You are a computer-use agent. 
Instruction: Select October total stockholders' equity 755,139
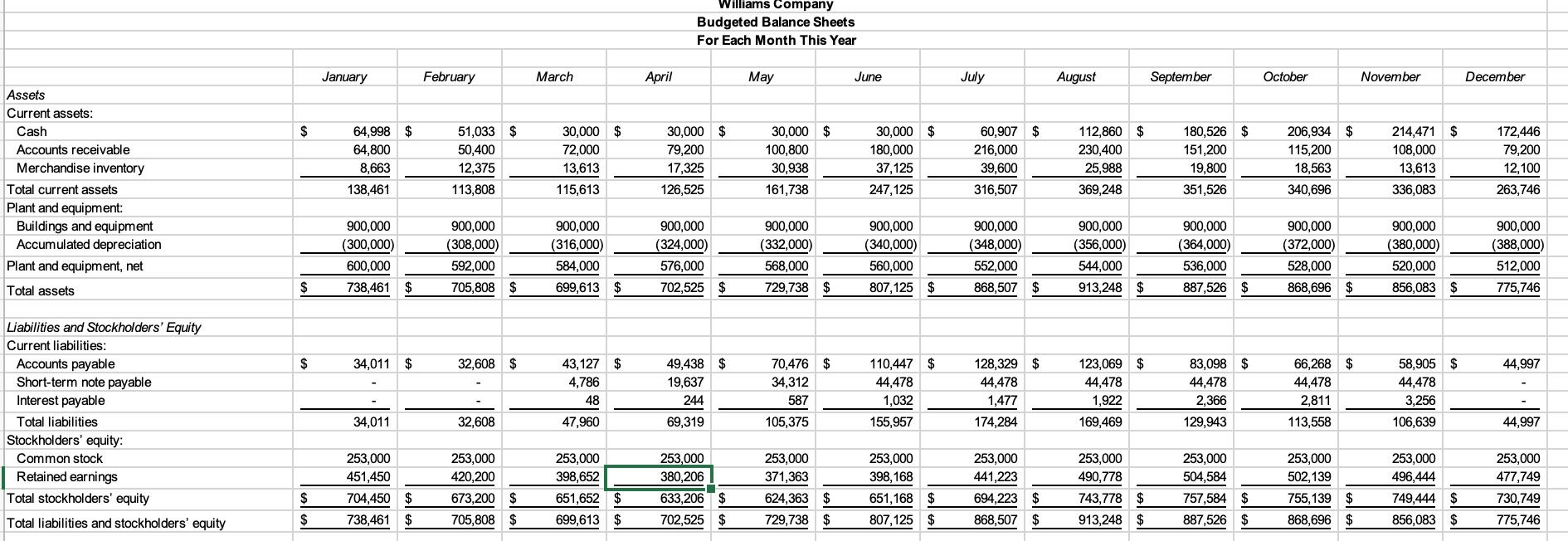coord(1309,498)
